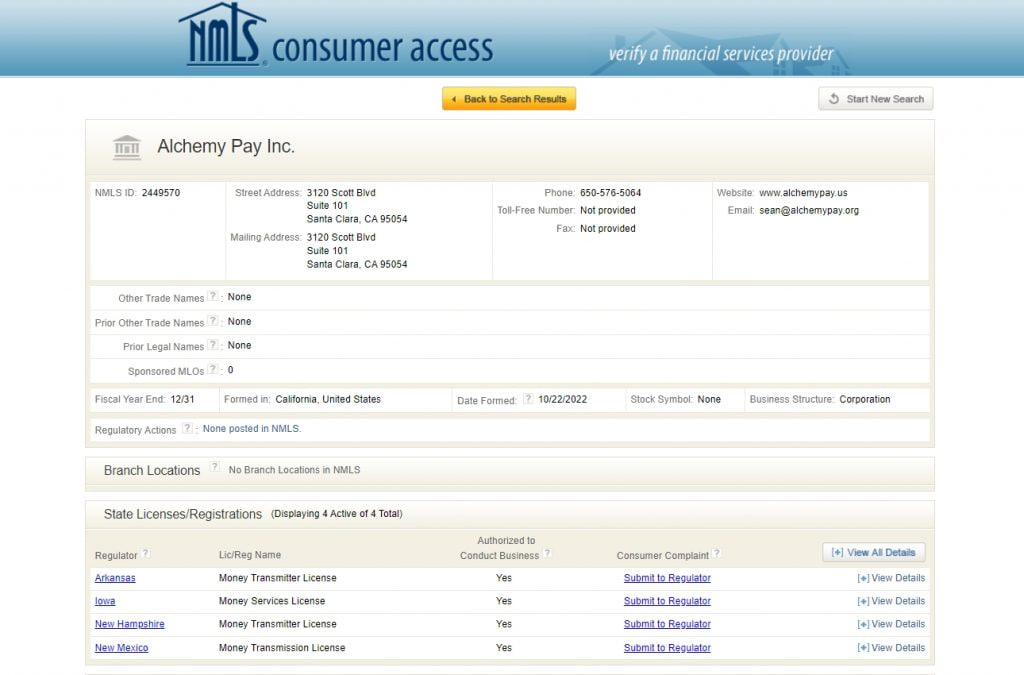Expand View Details for the Iowa license
Screen dimensions: 1024x675
891,601
